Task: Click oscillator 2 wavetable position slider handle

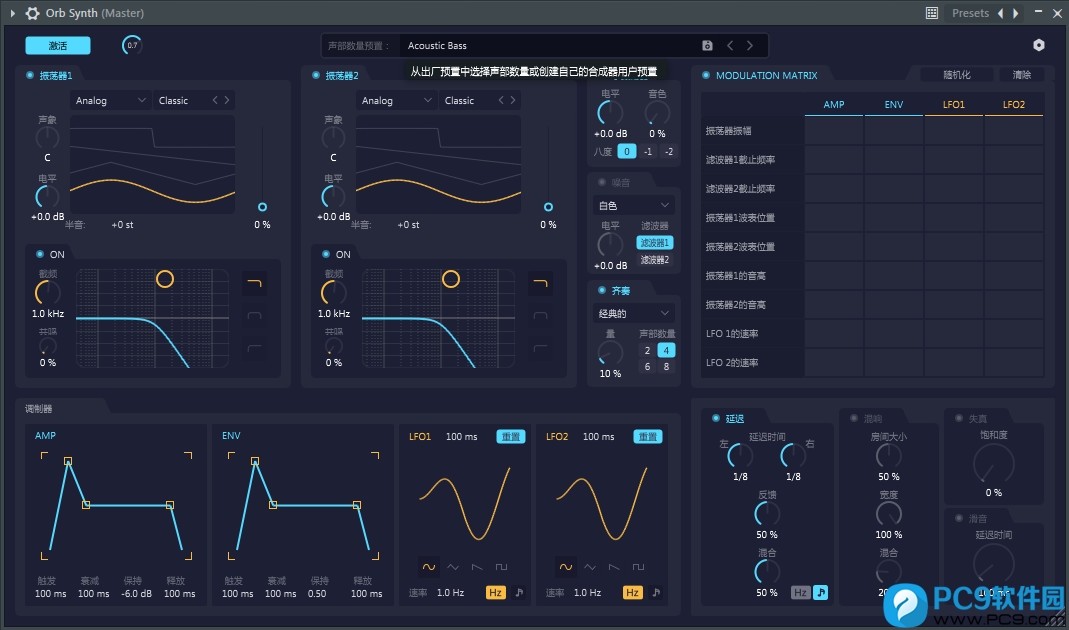Action: (548, 207)
